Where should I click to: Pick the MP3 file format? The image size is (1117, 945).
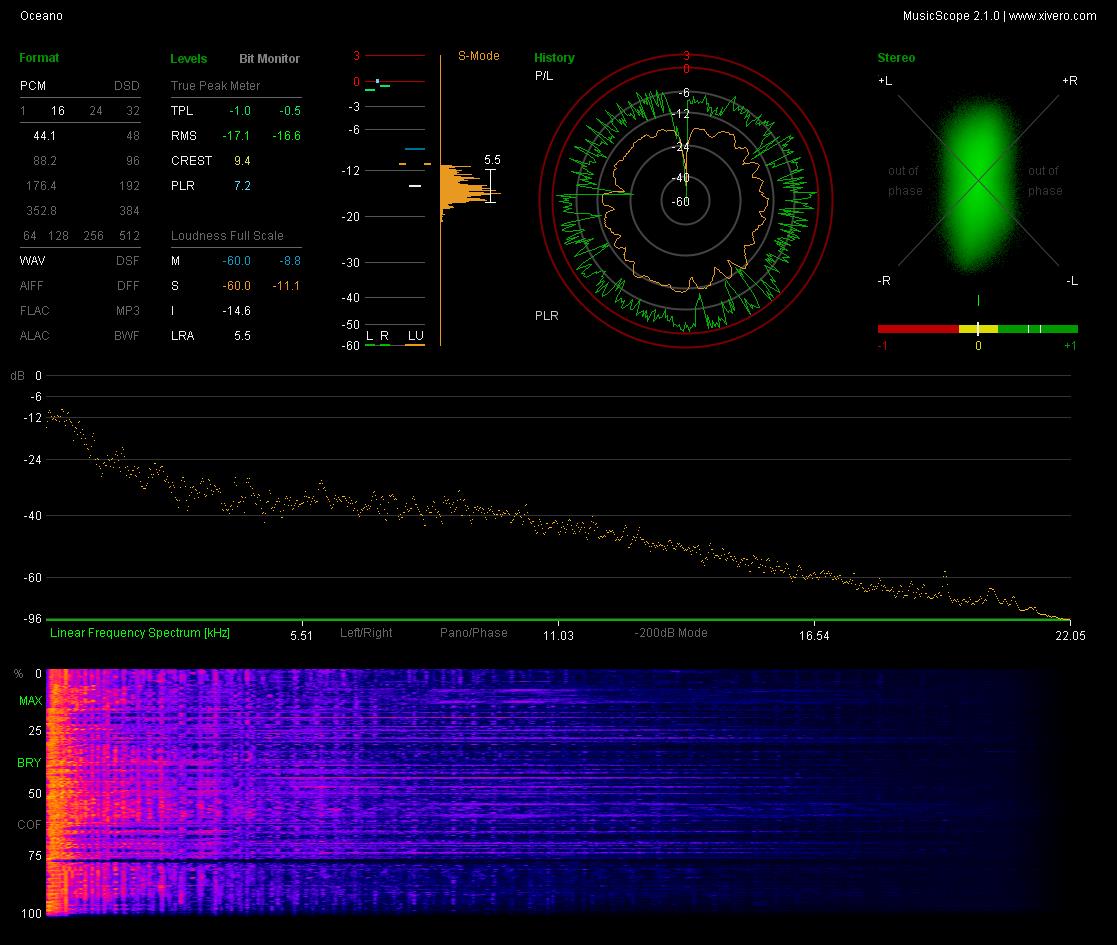point(128,310)
